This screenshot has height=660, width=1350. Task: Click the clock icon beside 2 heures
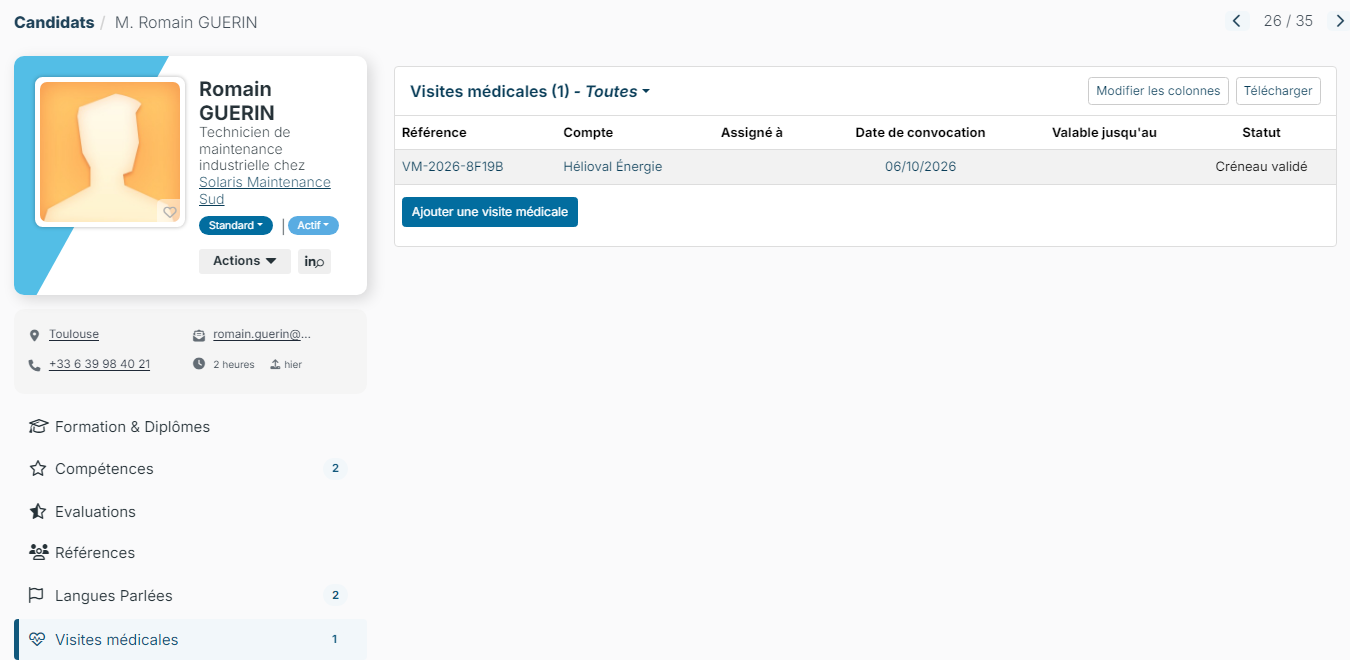199,364
